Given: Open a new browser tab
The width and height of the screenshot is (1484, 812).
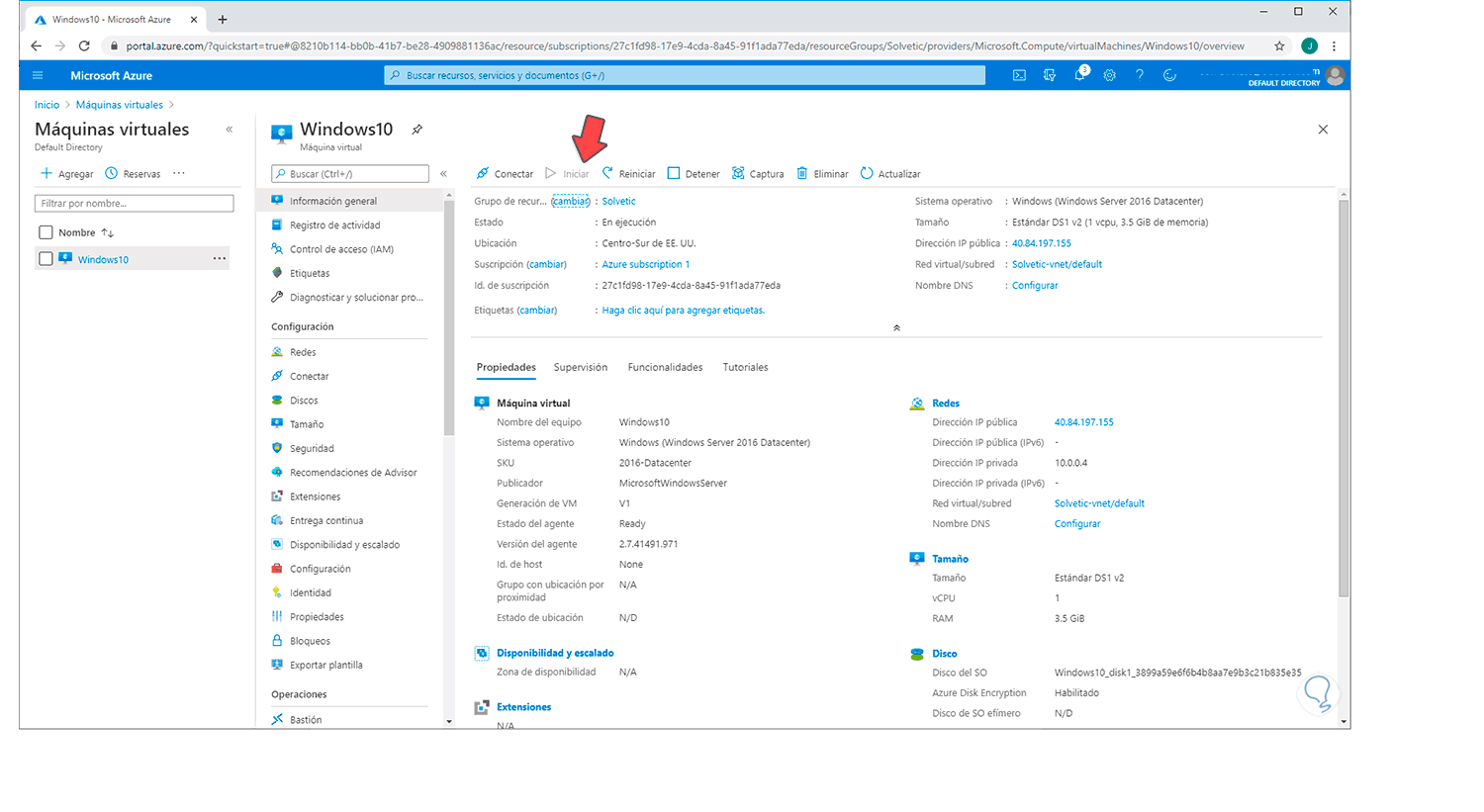Looking at the screenshot, I should click(x=223, y=19).
